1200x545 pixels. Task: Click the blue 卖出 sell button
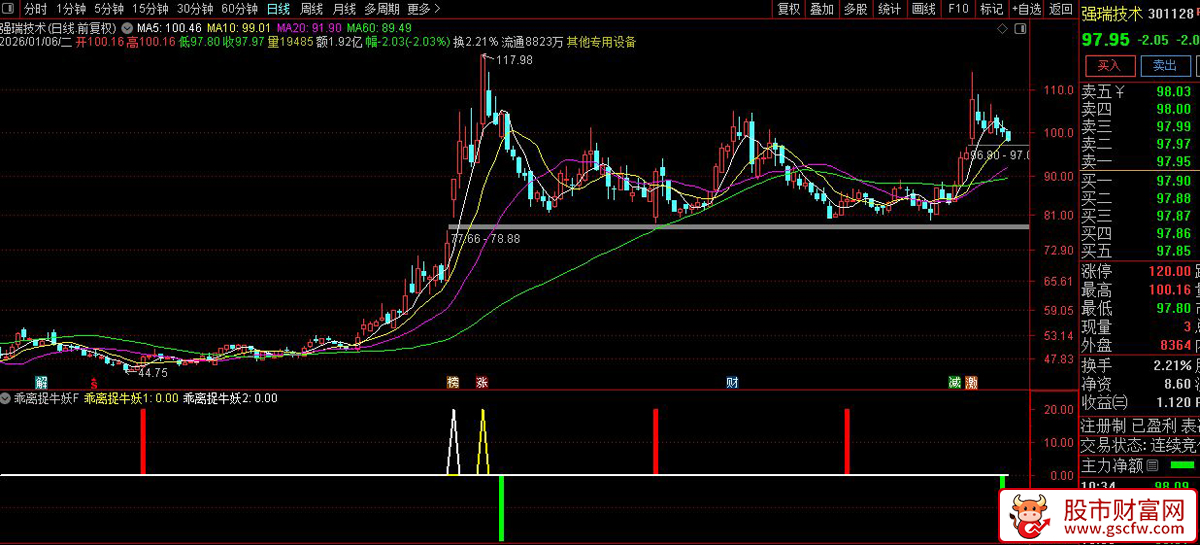coord(1165,66)
